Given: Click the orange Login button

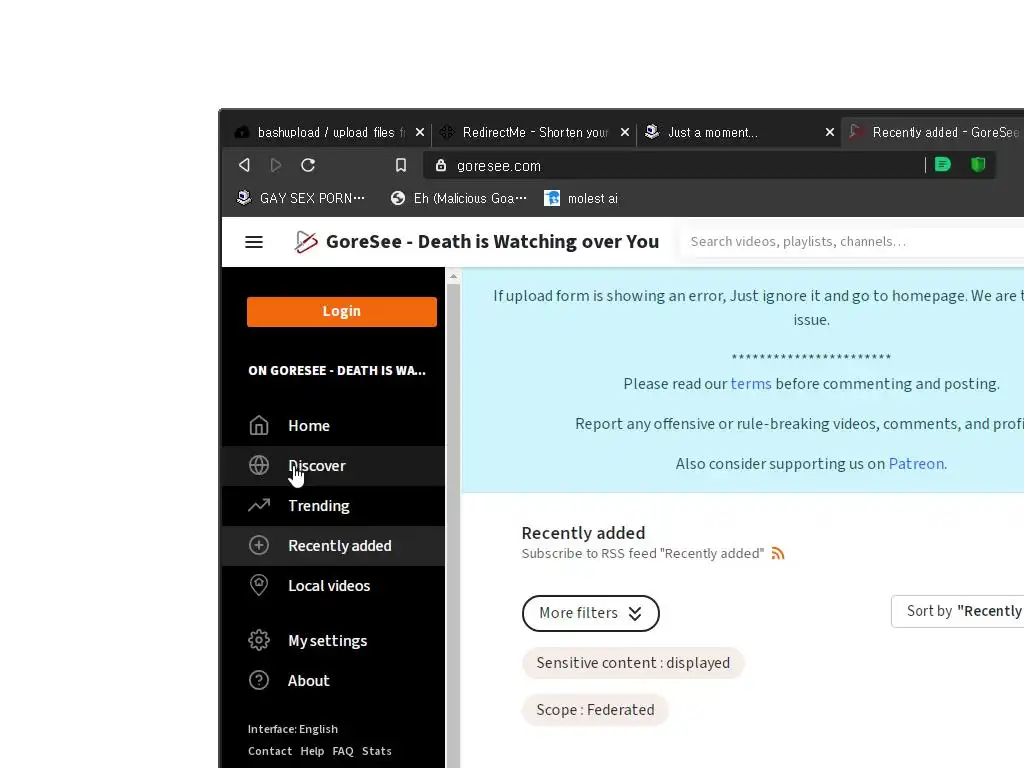Looking at the screenshot, I should [x=342, y=312].
